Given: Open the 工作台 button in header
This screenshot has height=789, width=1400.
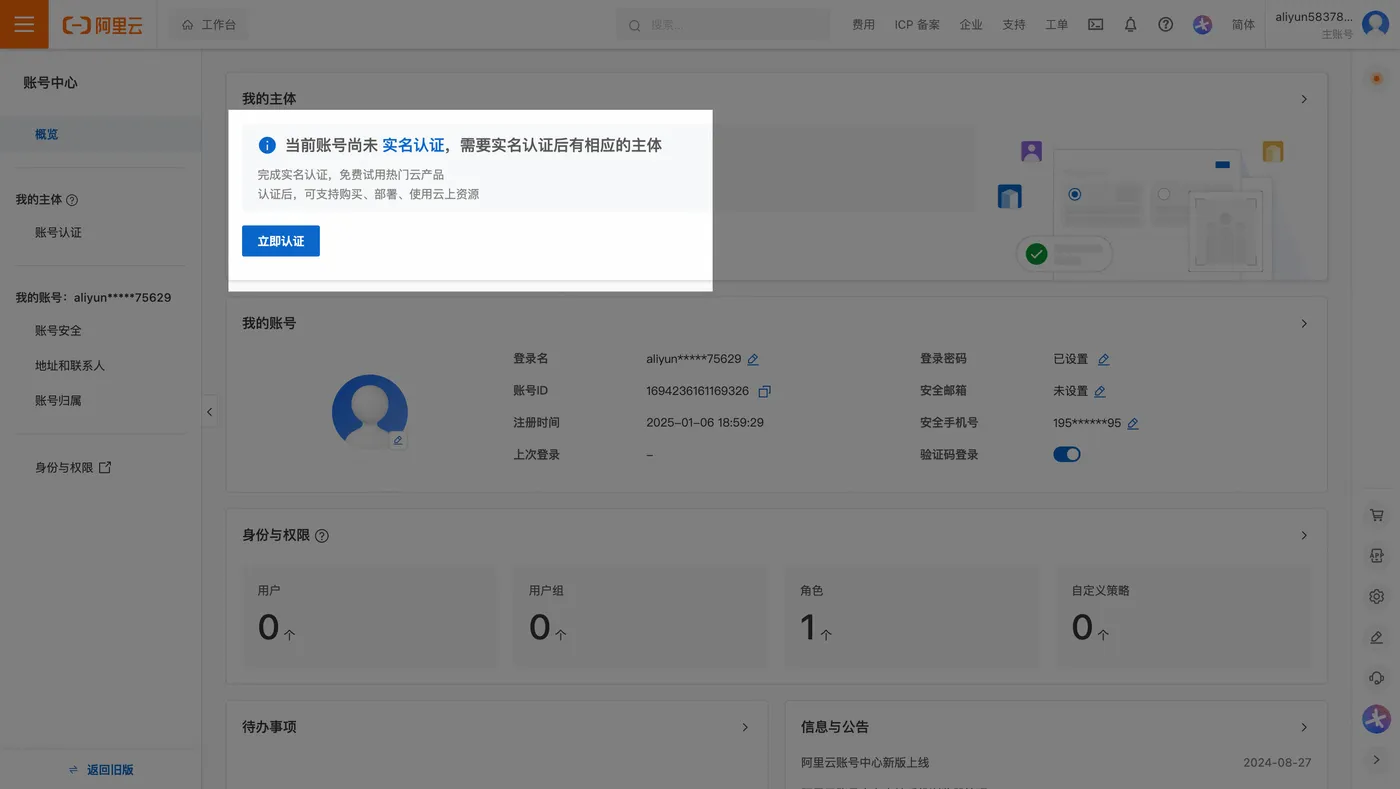Looking at the screenshot, I should point(209,25).
